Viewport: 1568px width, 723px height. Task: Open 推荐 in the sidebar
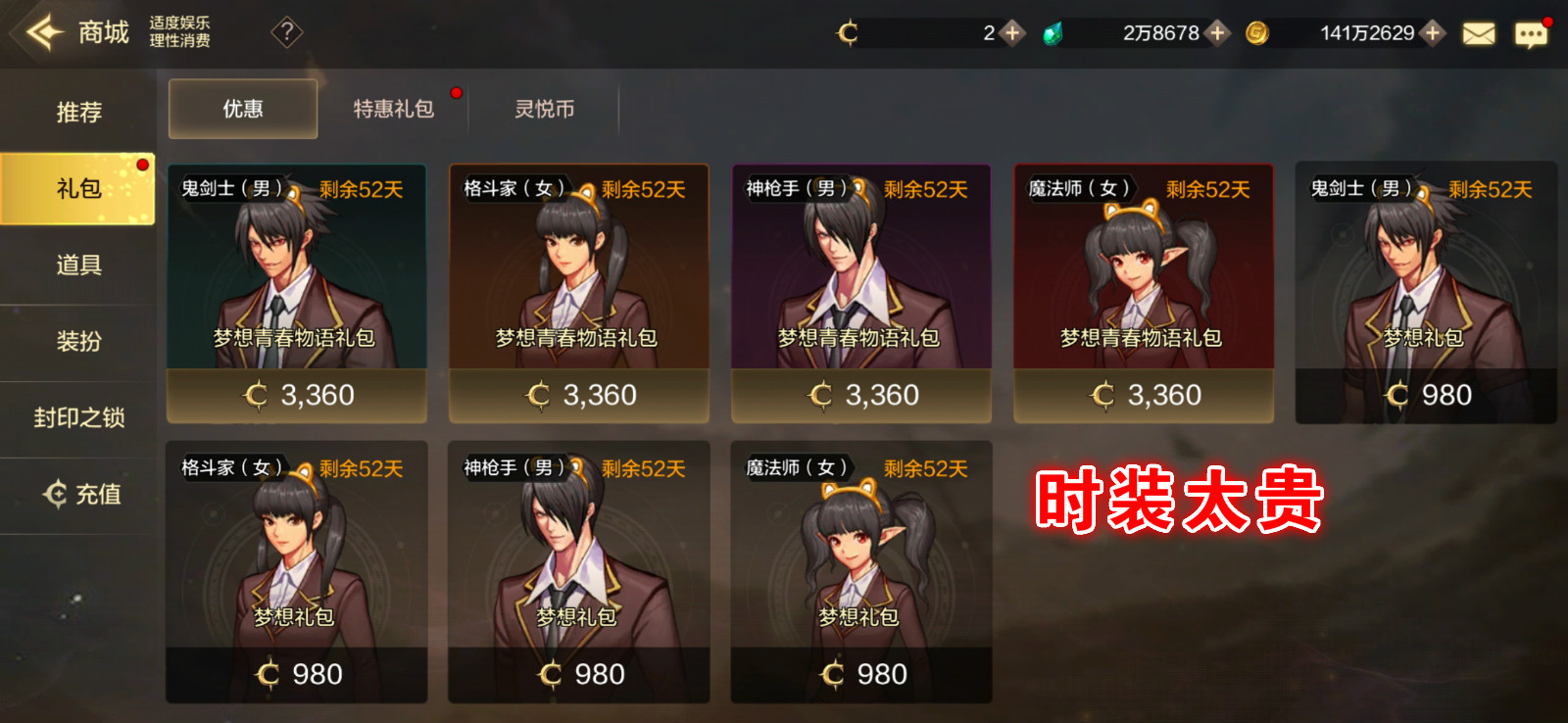[78, 112]
